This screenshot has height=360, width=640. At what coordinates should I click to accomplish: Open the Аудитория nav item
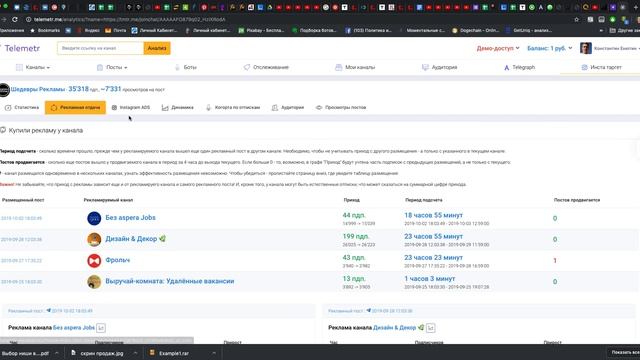tap(440, 67)
